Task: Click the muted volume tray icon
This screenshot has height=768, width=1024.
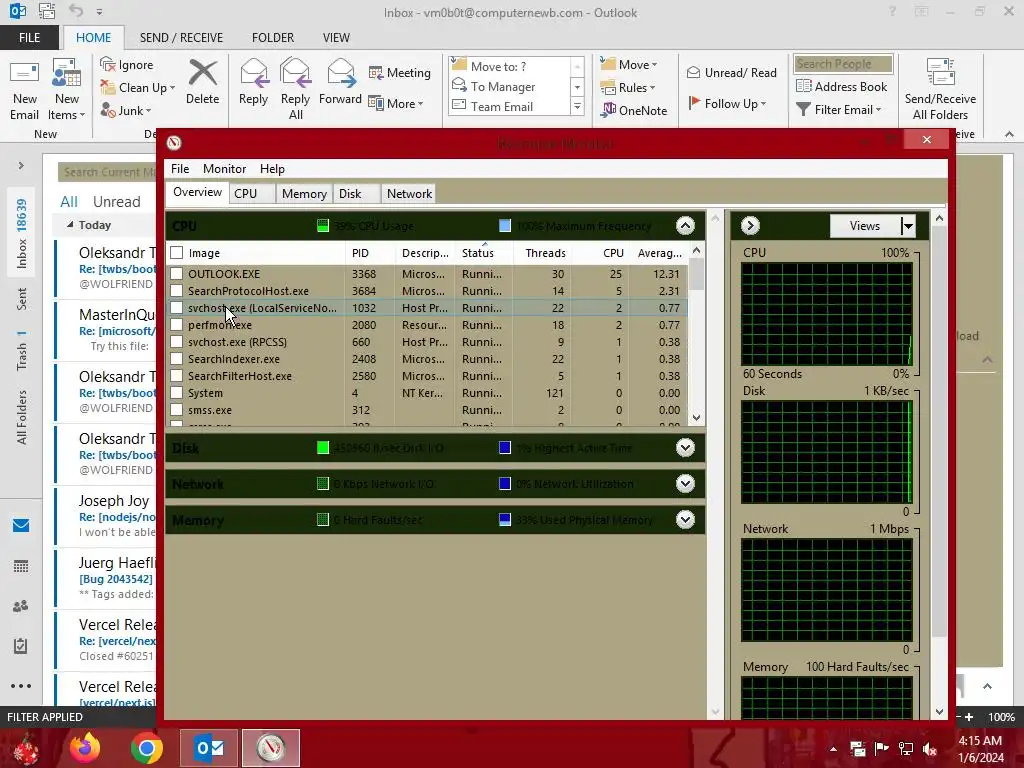Action: pyautogui.click(x=930, y=749)
